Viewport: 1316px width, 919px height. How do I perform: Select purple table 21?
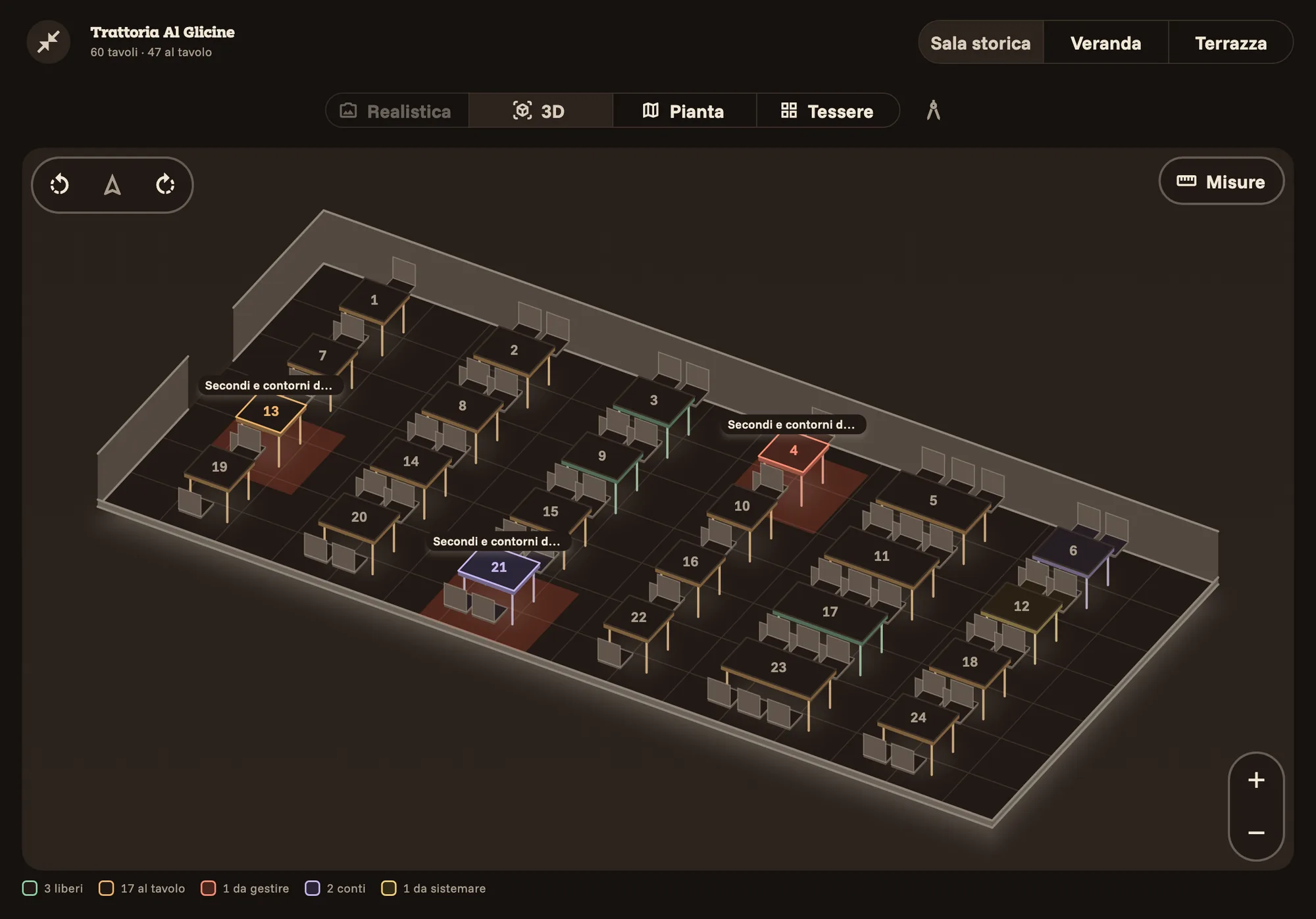[499, 568]
